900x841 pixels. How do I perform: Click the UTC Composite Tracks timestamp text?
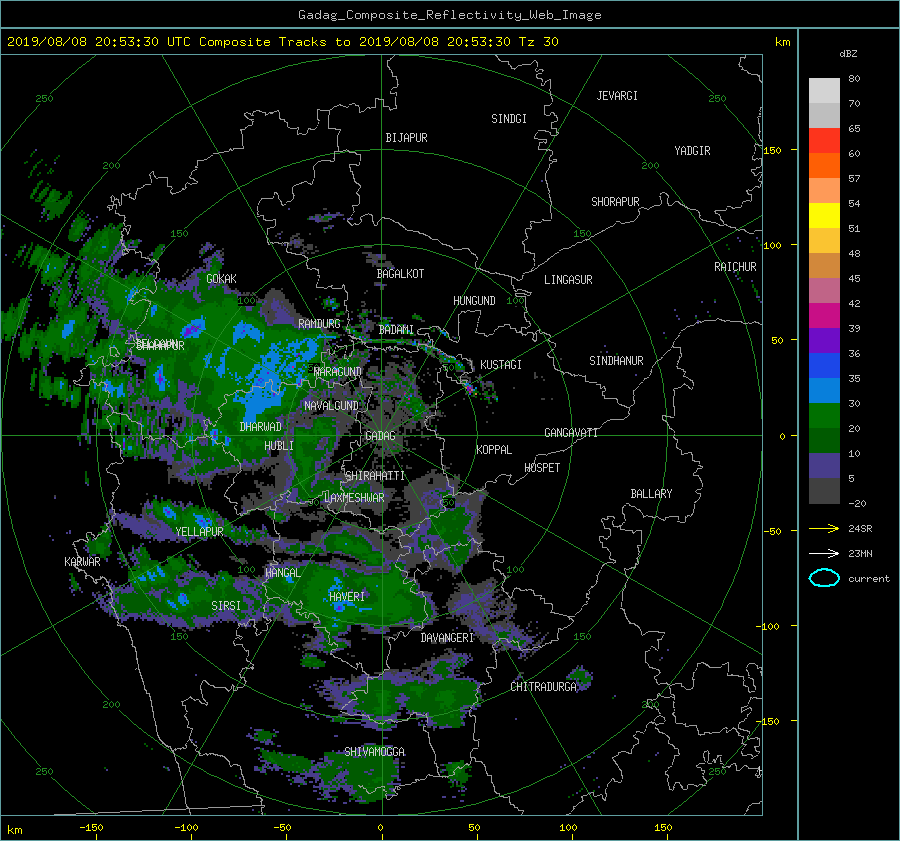[282, 42]
